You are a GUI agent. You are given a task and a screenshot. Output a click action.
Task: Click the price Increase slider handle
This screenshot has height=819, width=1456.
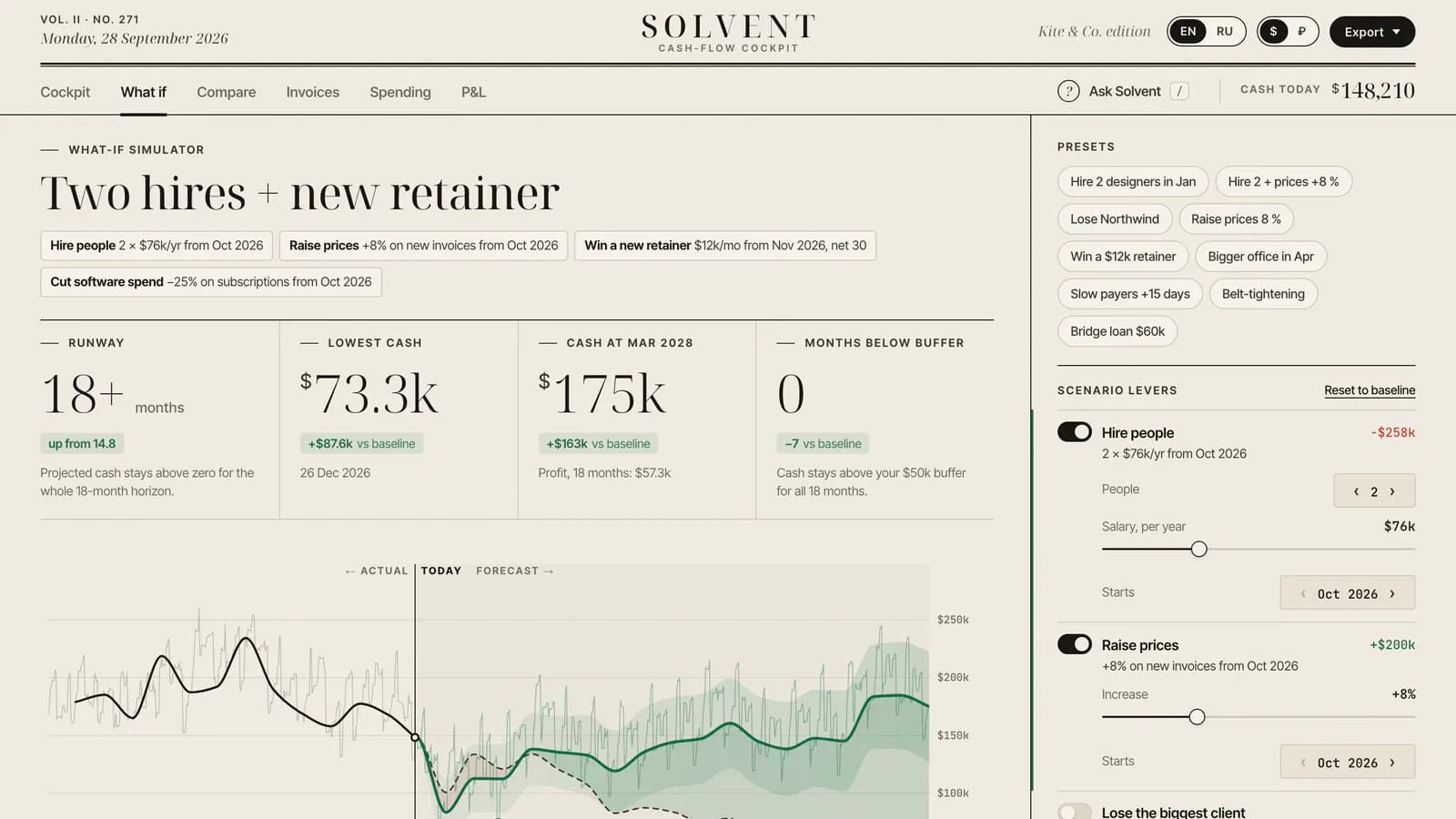[x=1198, y=717]
